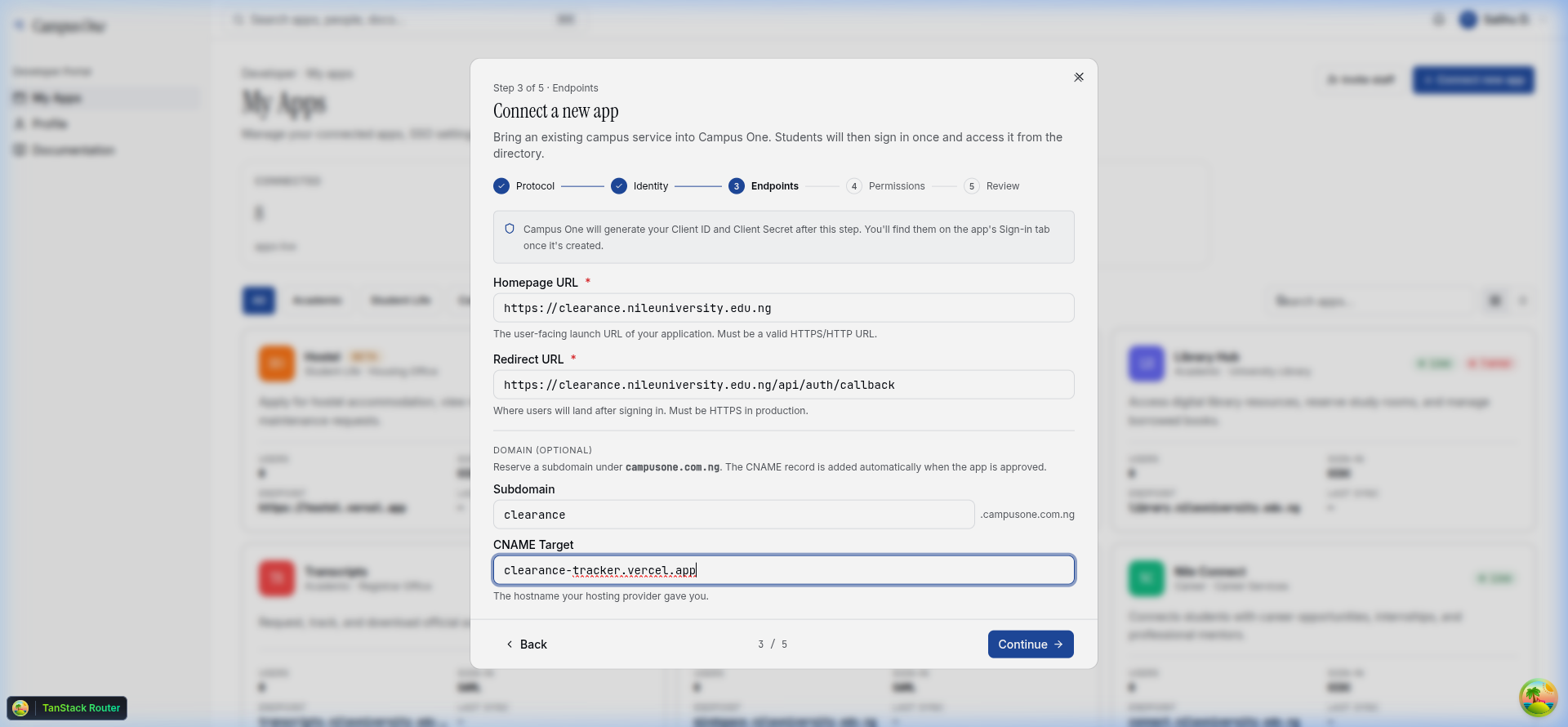Image resolution: width=1568 pixels, height=727 pixels.
Task: Continue to the Permissions step
Action: pyautogui.click(x=1031, y=644)
